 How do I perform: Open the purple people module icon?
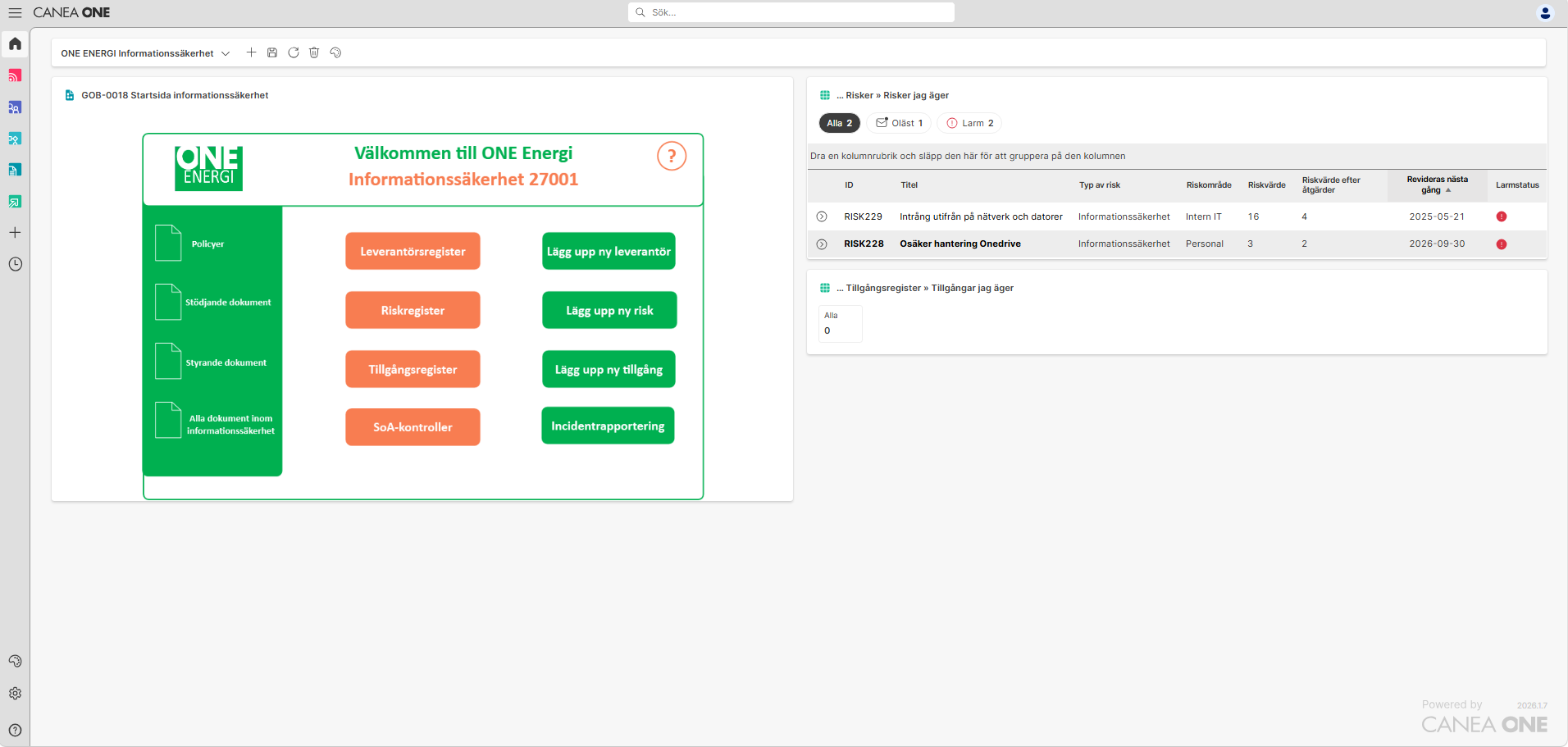(15, 107)
